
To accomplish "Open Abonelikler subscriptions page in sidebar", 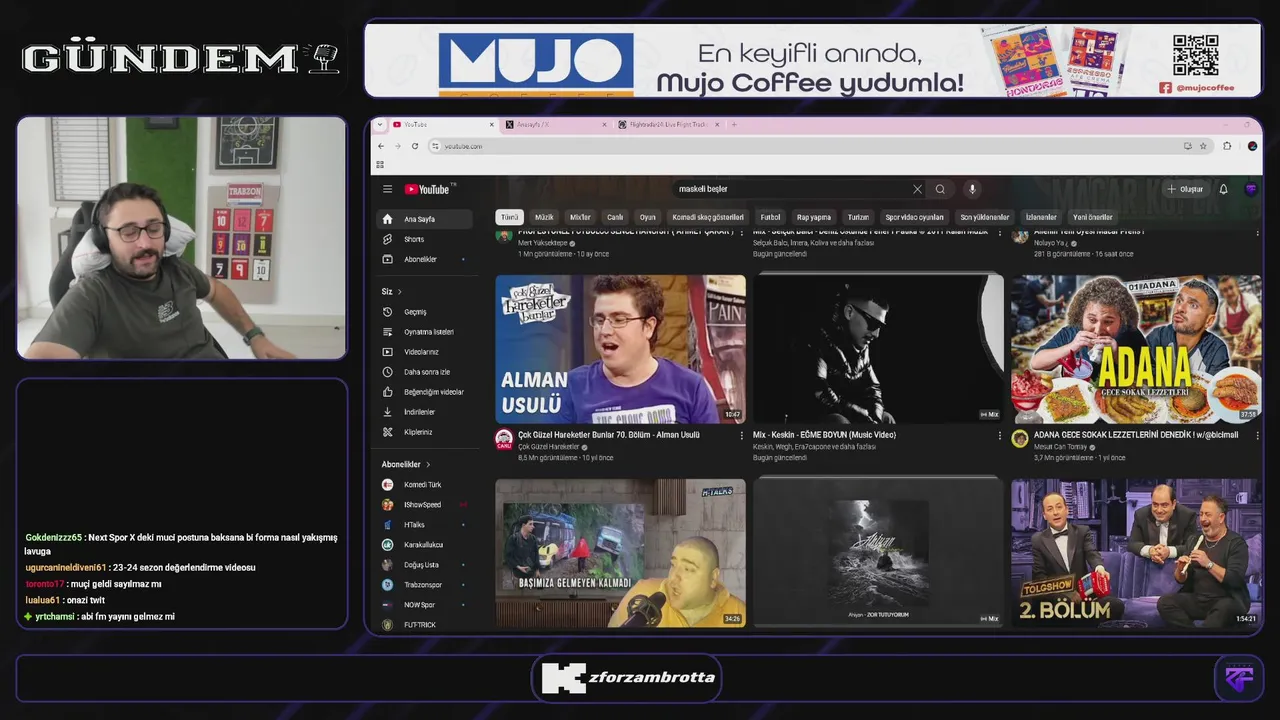I will [425, 259].
